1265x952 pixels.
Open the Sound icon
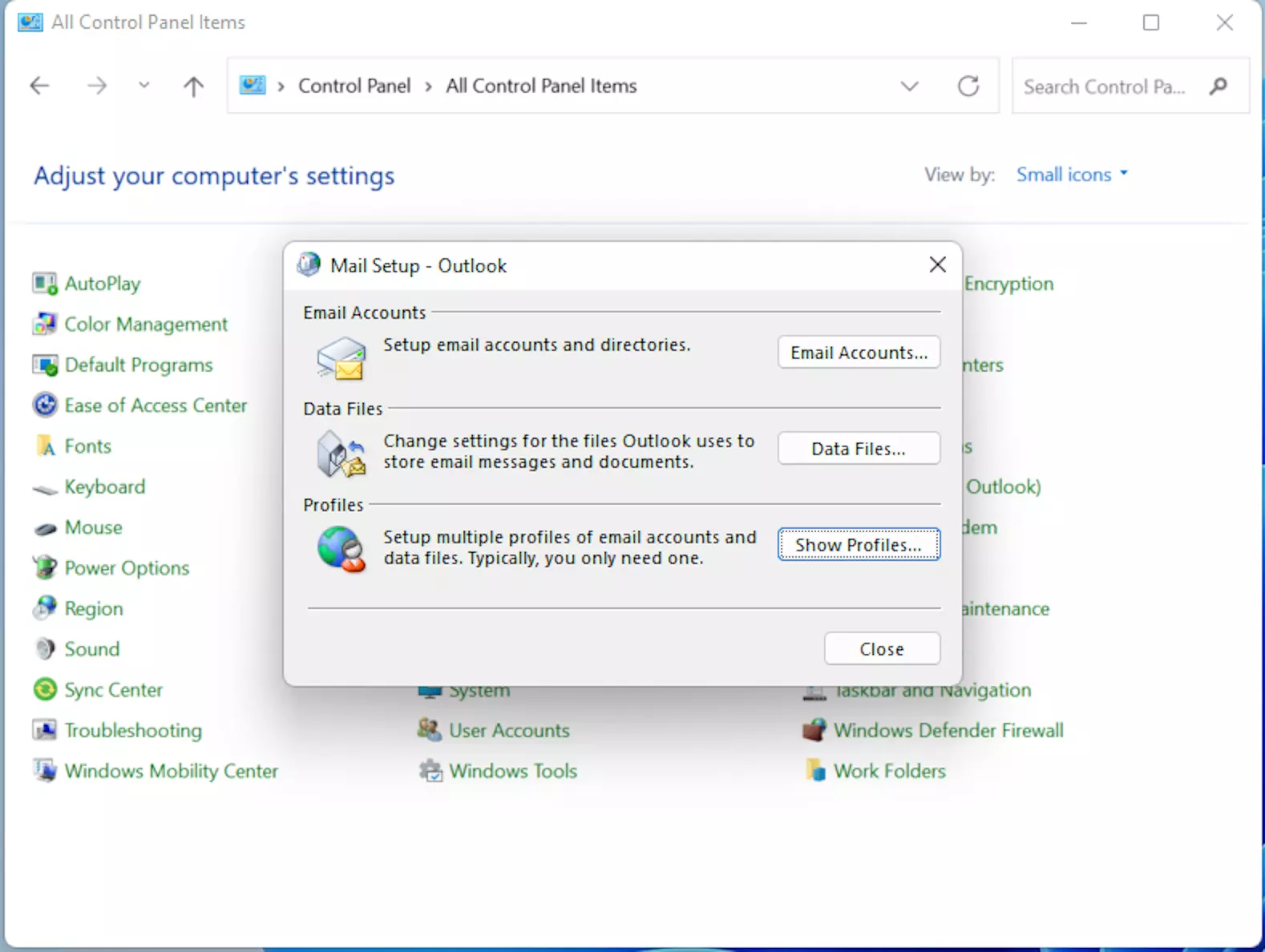coord(45,649)
